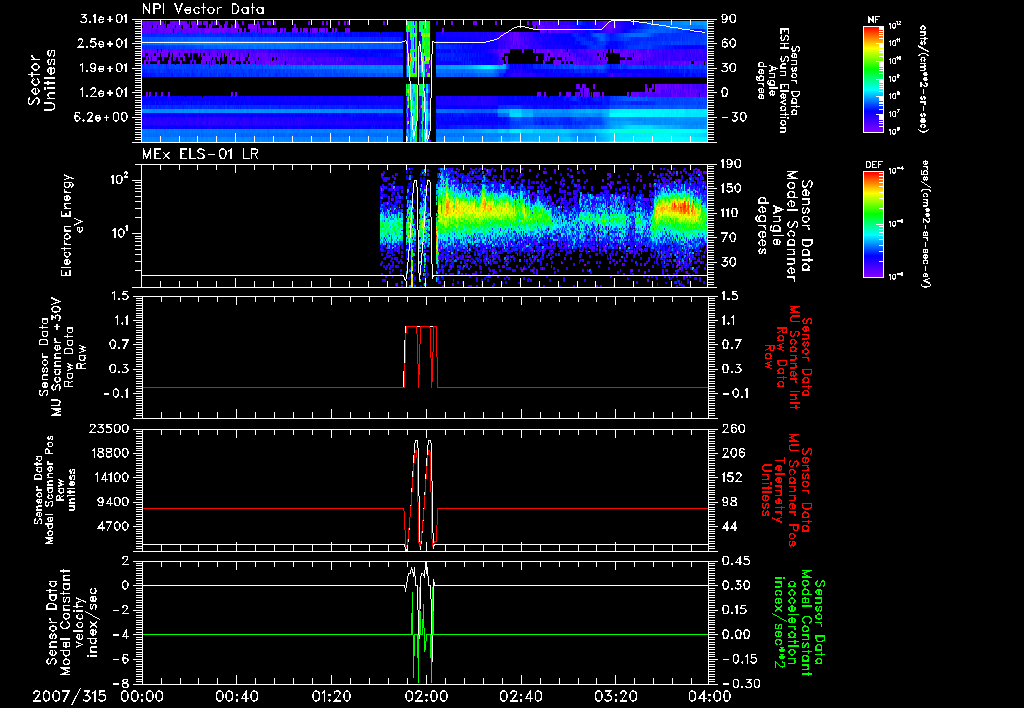The width and height of the screenshot is (1024, 708).
Task: Click the 00:40 time axis label
Action: tap(236, 696)
